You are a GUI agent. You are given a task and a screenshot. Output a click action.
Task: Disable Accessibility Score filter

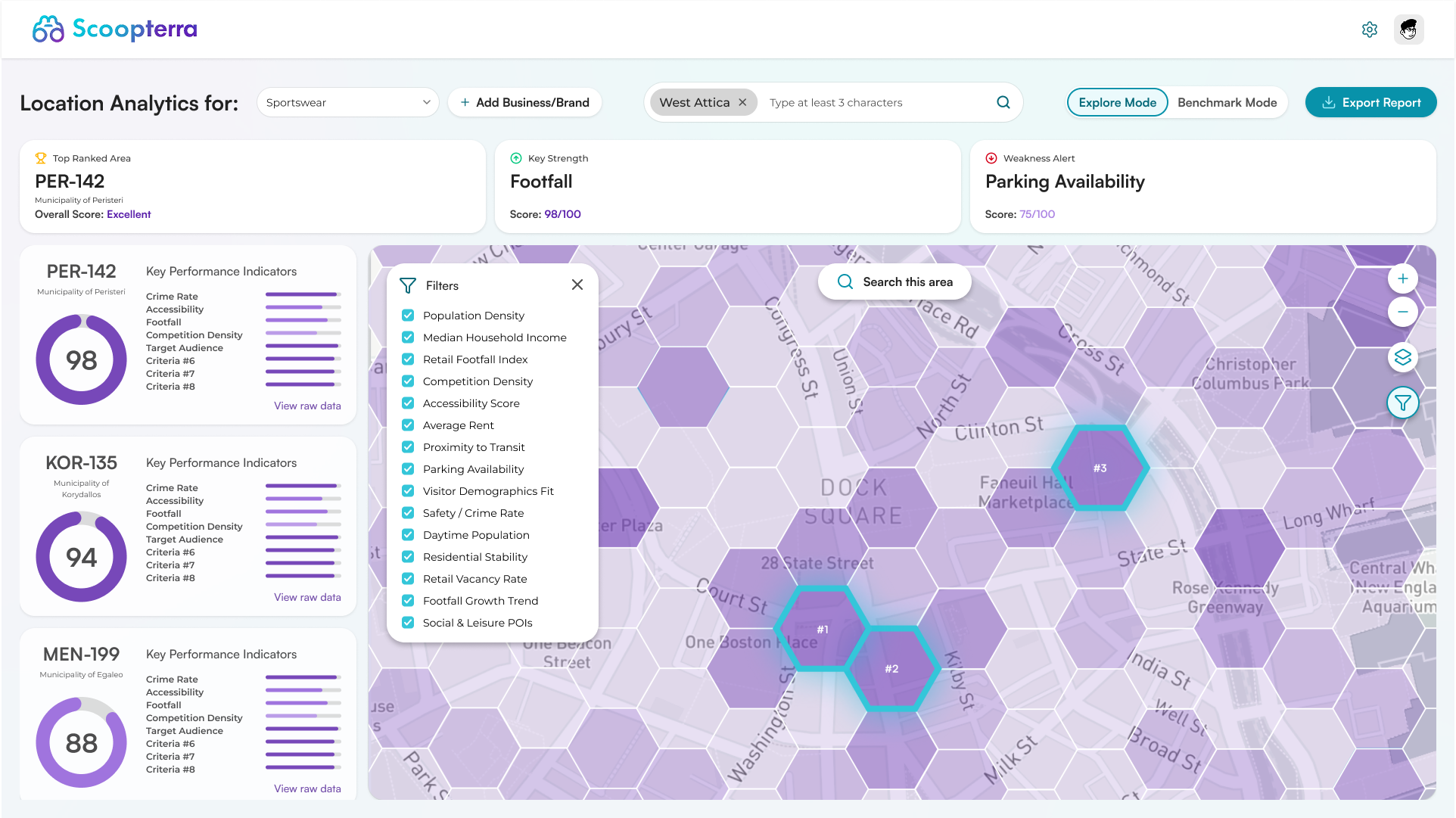[408, 403]
